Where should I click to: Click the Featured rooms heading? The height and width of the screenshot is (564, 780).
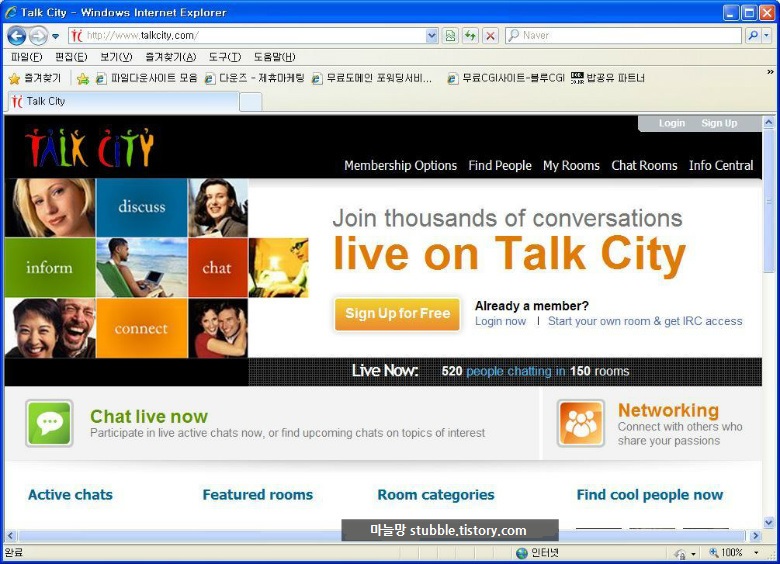(x=258, y=495)
